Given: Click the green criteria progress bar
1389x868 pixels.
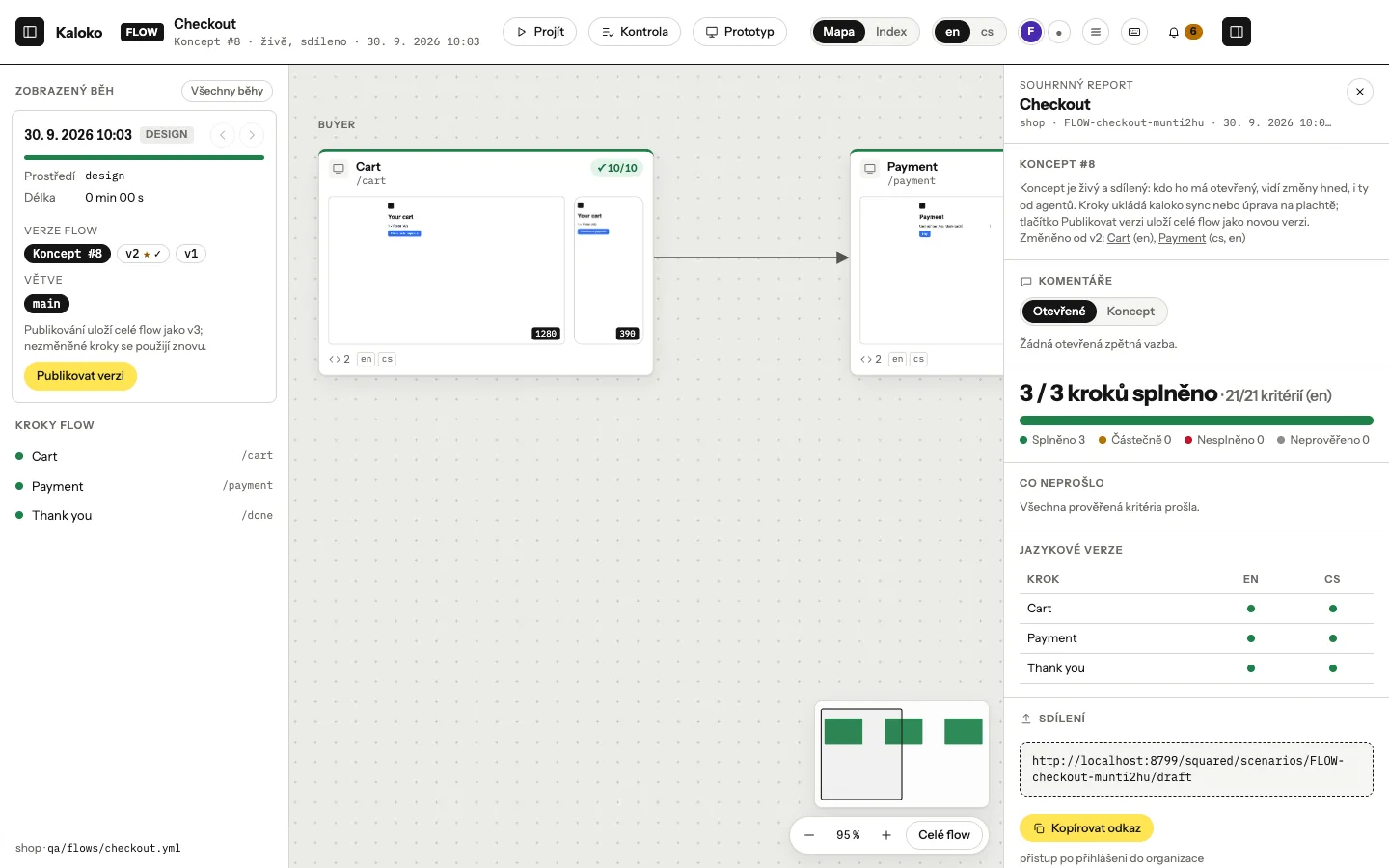Looking at the screenshot, I should click(x=1196, y=420).
